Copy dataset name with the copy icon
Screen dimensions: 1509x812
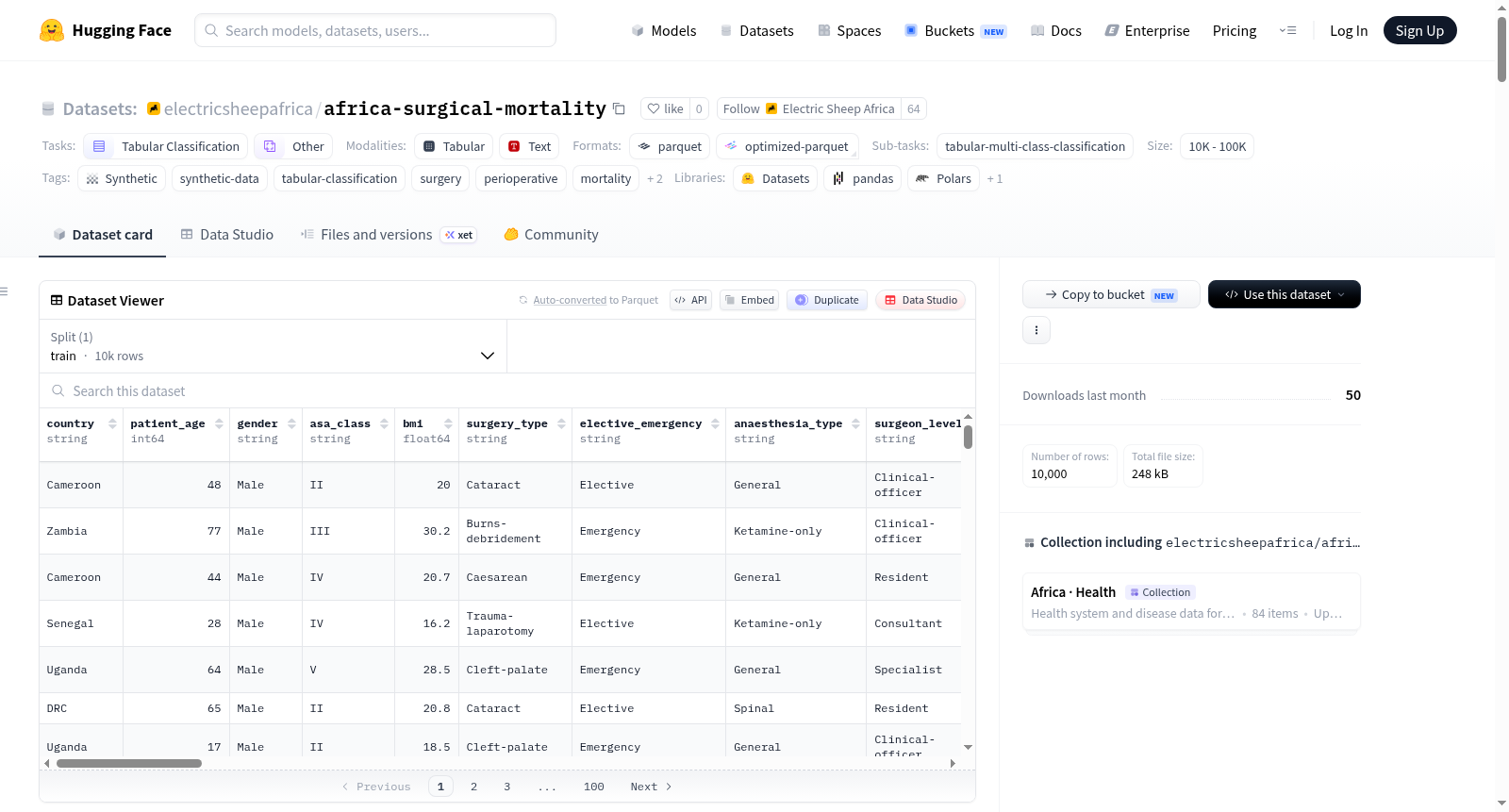tap(619, 108)
